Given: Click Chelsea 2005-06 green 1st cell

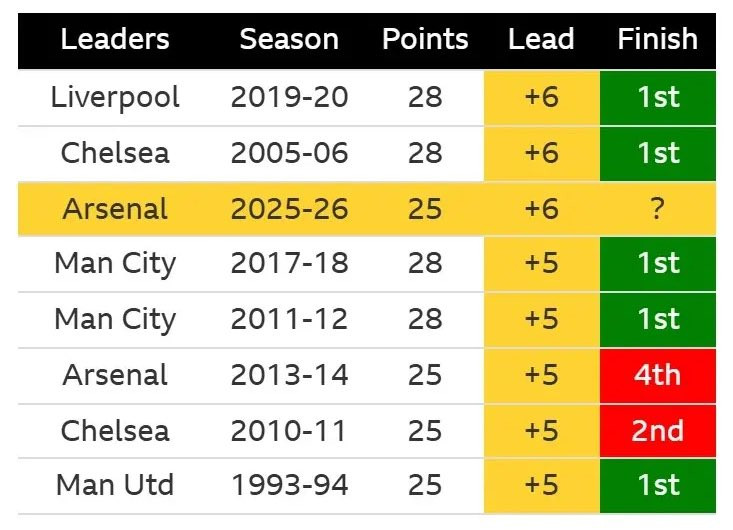Looking at the screenshot, I should click(658, 153).
